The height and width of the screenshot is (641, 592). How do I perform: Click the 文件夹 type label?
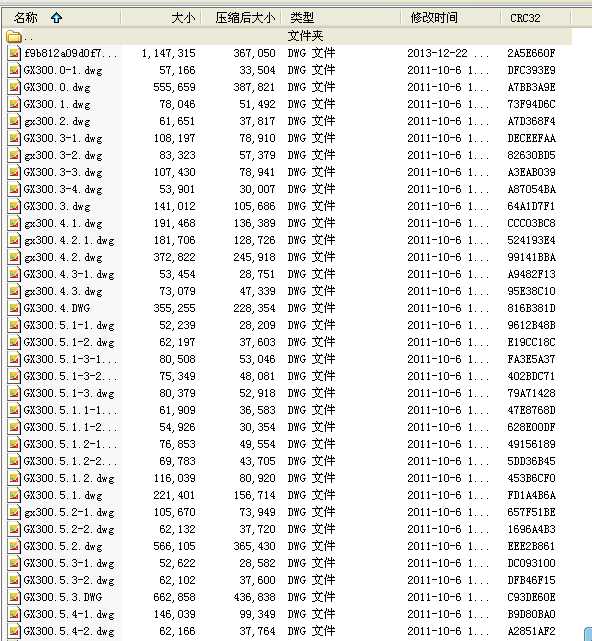click(x=305, y=36)
